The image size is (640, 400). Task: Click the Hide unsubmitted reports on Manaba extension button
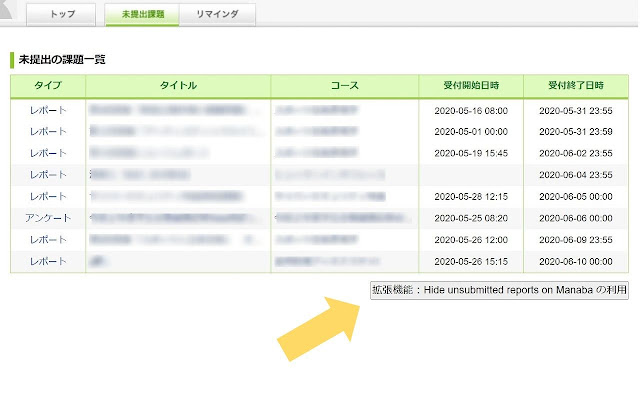pyautogui.click(x=499, y=290)
